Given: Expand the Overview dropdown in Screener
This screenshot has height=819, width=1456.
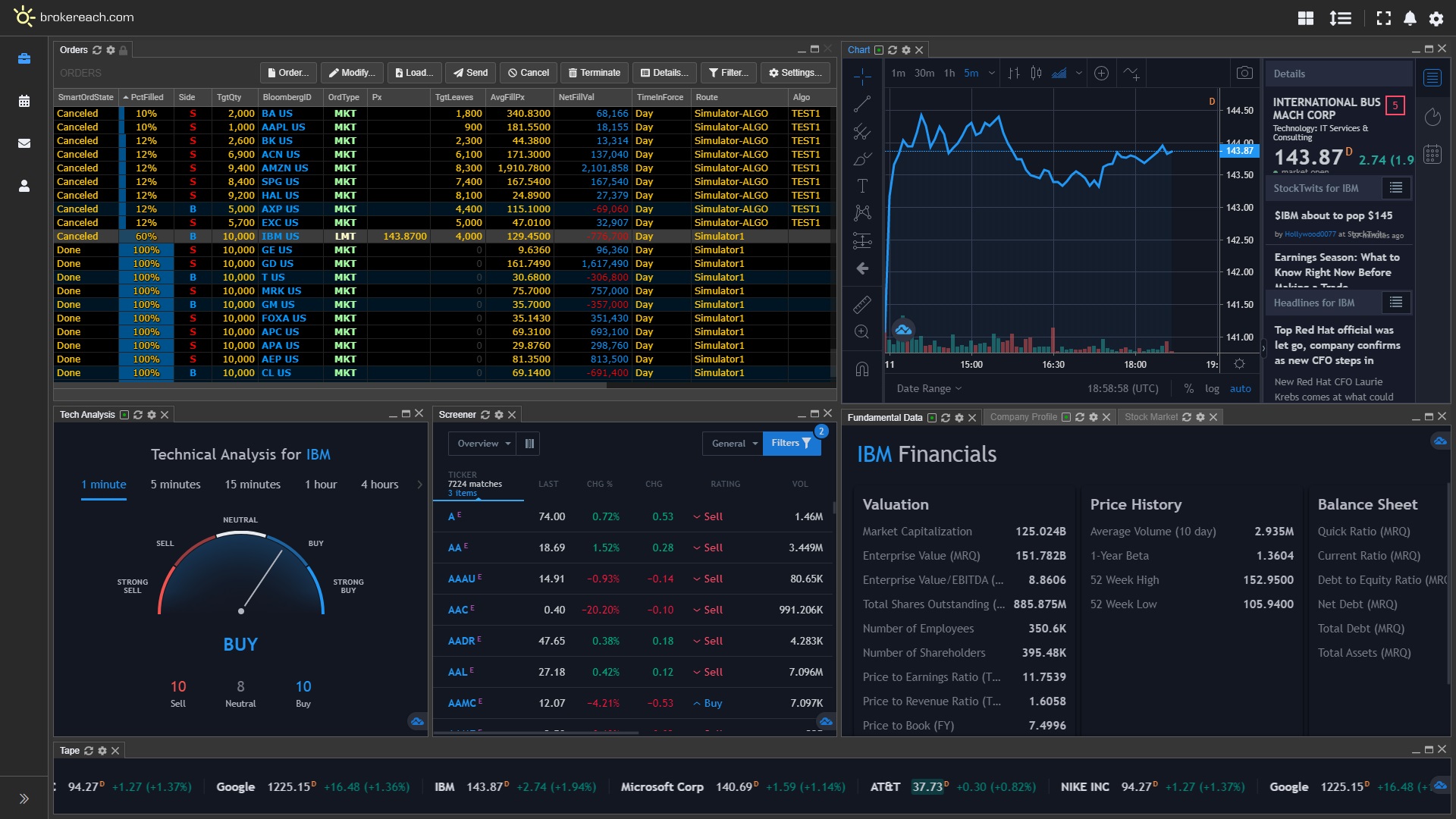Looking at the screenshot, I should click(x=483, y=444).
